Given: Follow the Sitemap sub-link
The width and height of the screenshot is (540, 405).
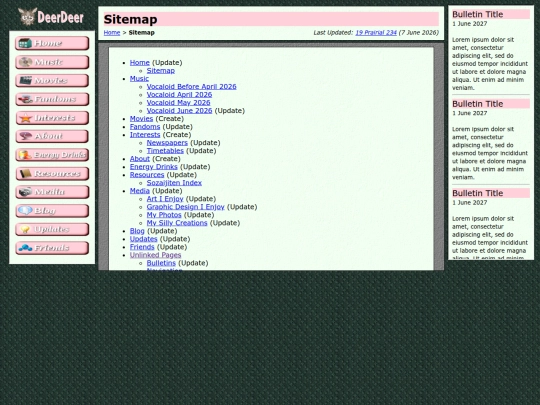Looking at the screenshot, I should click(x=161, y=71).
